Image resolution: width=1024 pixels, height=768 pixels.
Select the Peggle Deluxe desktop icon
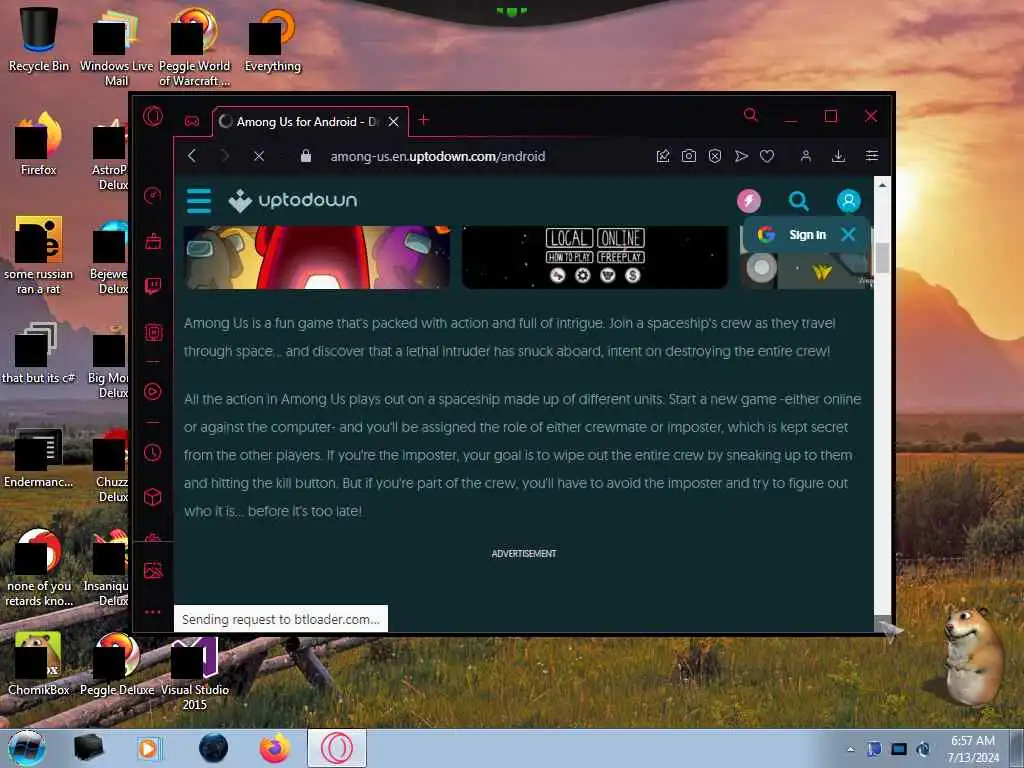click(117, 663)
